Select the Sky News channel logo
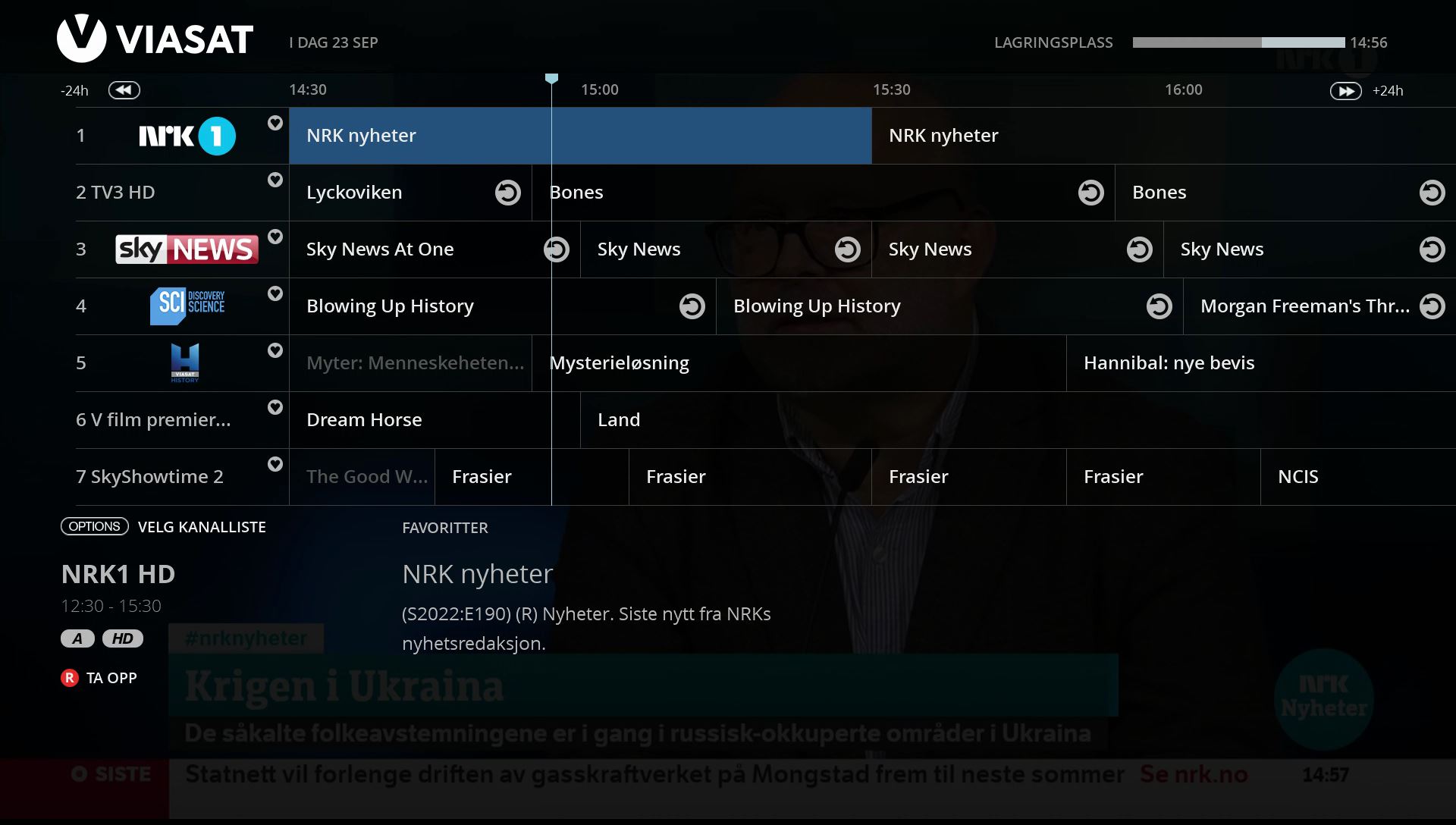Viewport: 1456px width, 825px height. 187,249
